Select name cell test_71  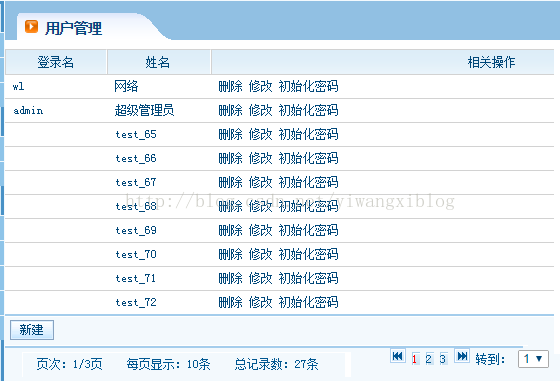click(x=136, y=278)
